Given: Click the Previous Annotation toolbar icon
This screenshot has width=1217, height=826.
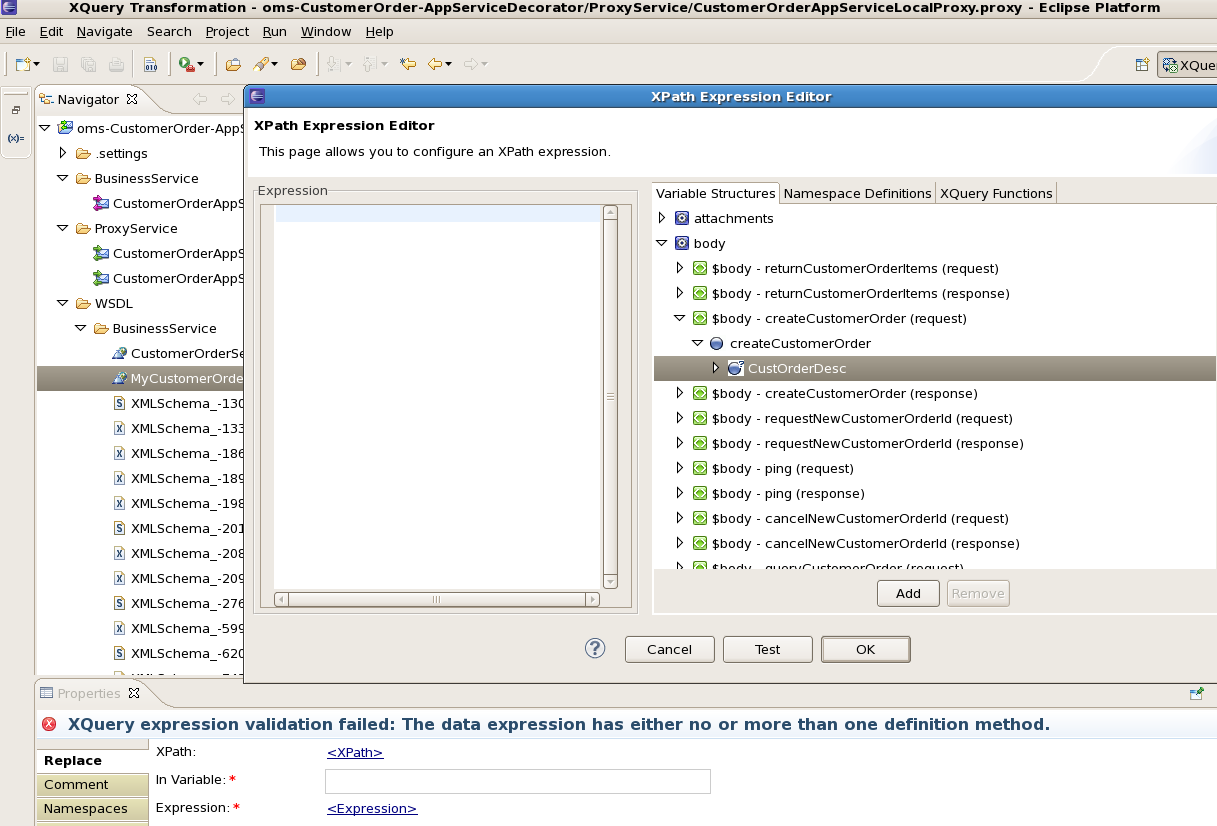Looking at the screenshot, I should click(x=368, y=64).
